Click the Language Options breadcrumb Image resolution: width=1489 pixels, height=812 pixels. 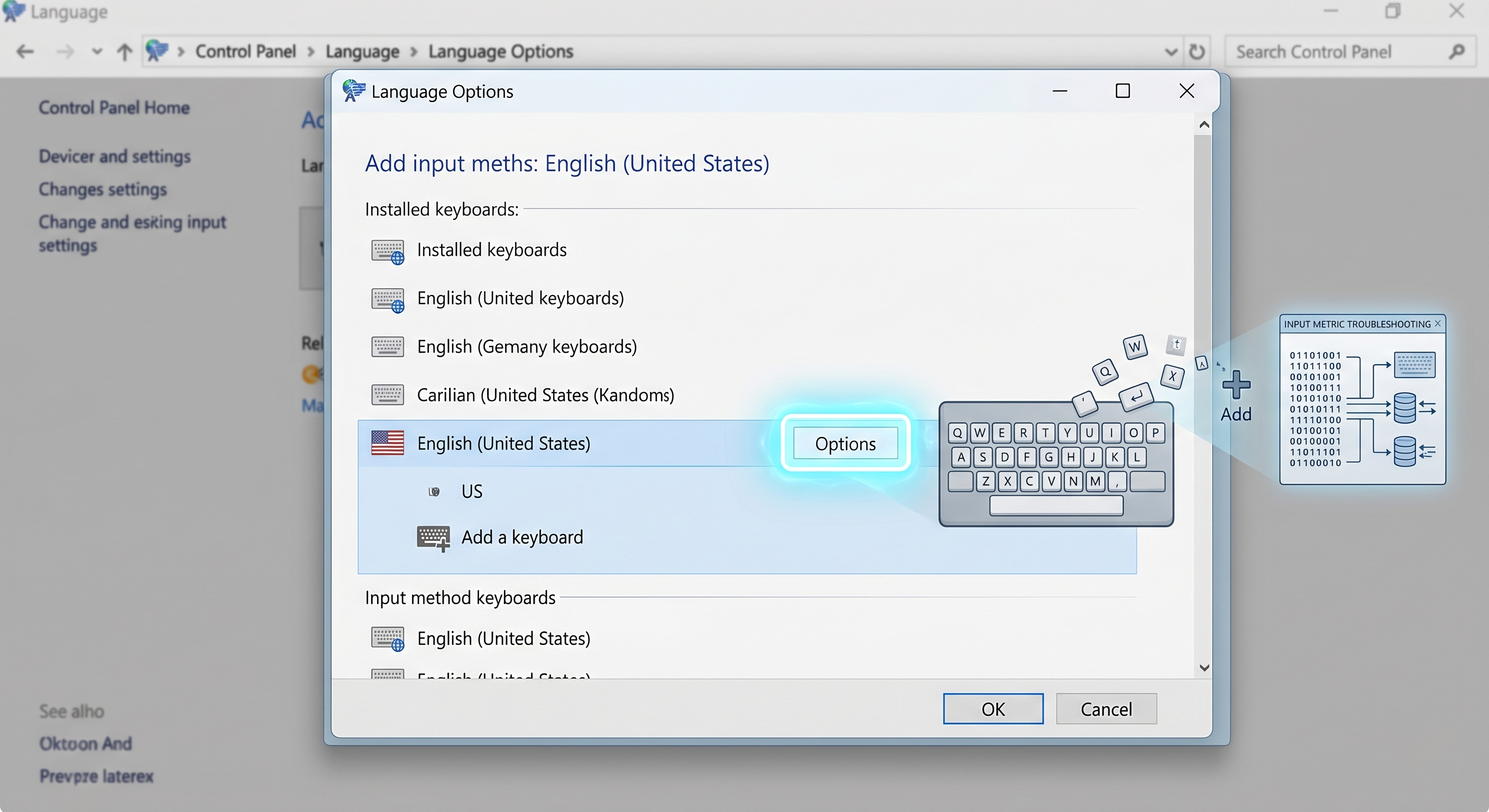pos(501,51)
